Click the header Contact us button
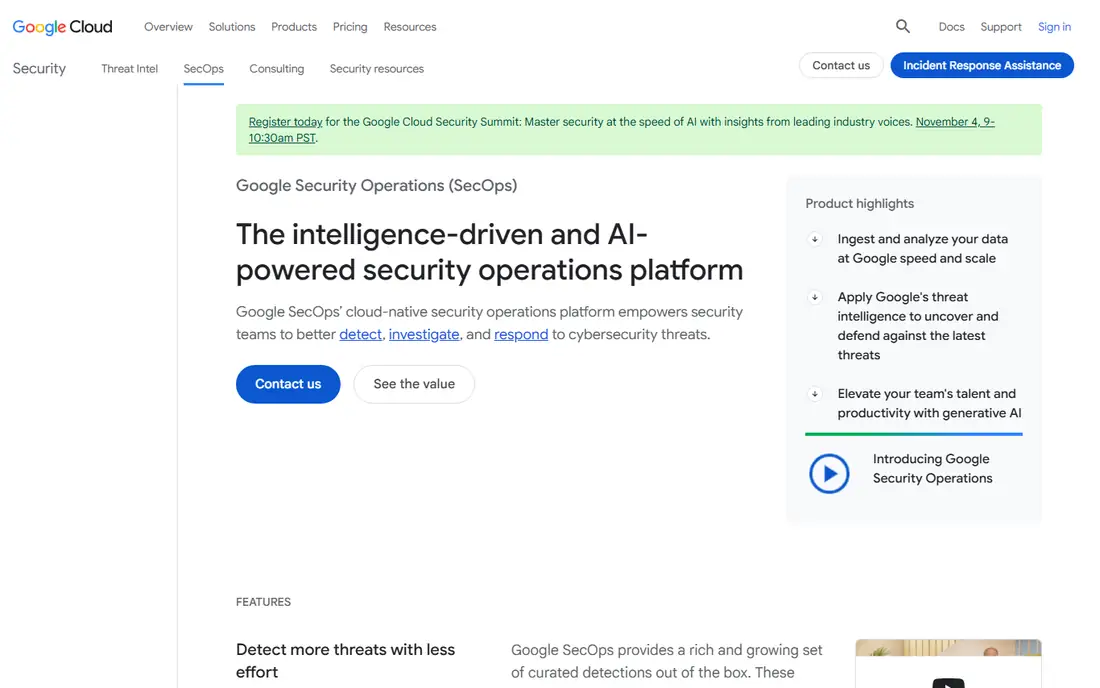The width and height of the screenshot is (1100, 688). [x=840, y=65]
